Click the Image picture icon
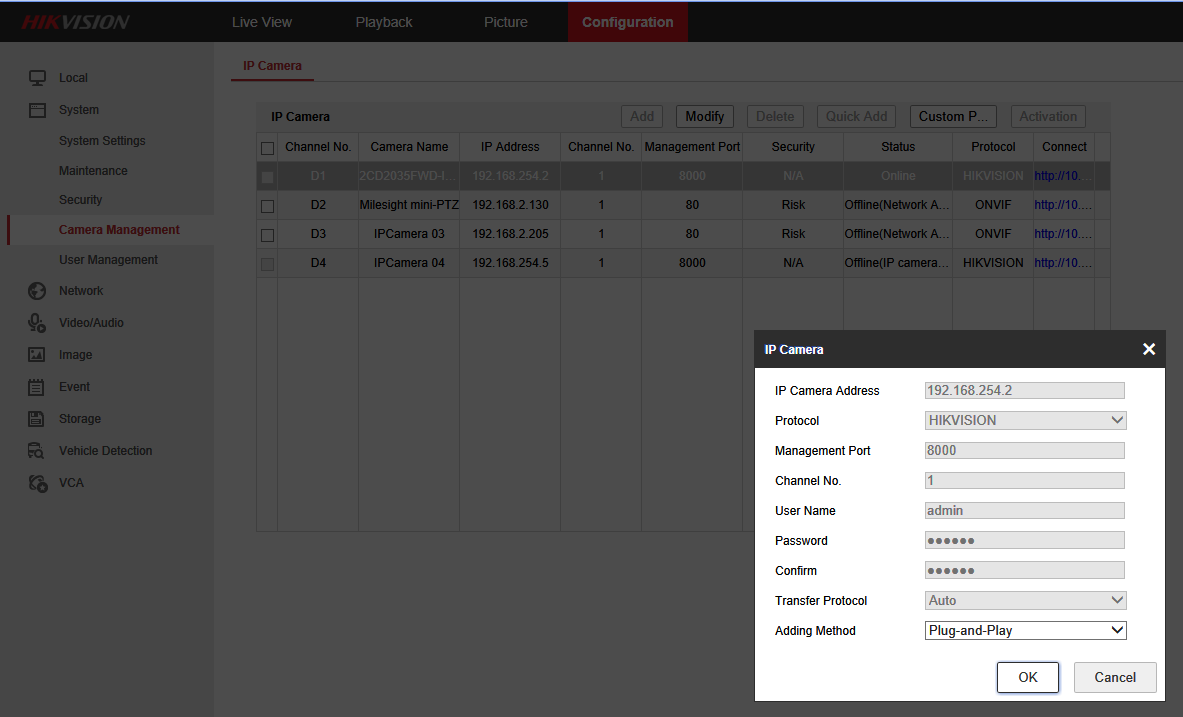Image resolution: width=1183 pixels, height=717 pixels. 37,355
